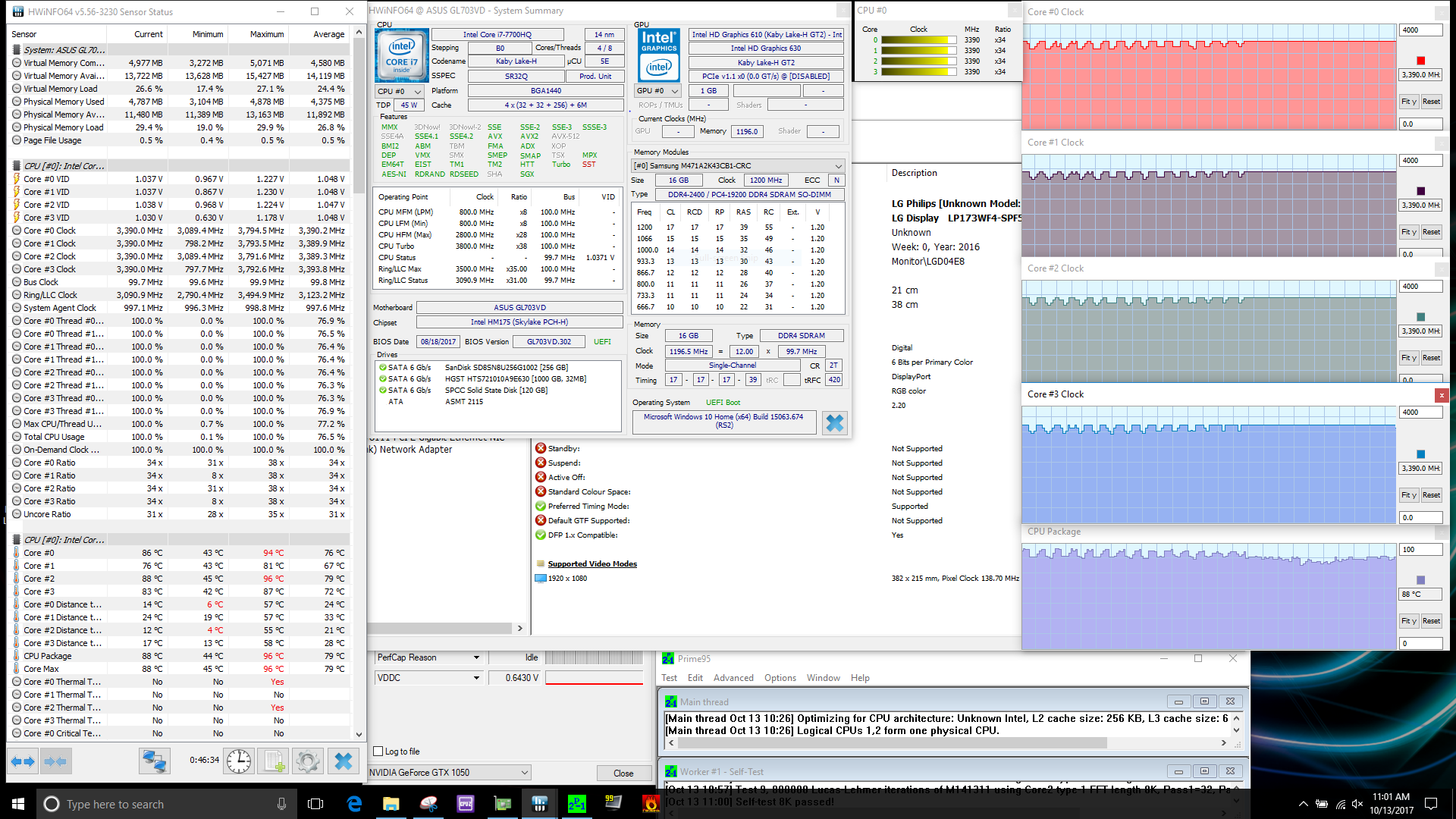Open the Options menu in Prime95
The image size is (1456, 819).
click(x=780, y=678)
